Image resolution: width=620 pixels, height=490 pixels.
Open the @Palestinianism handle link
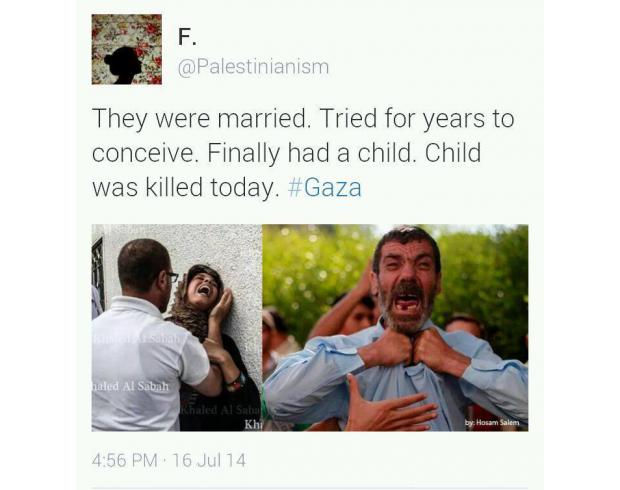253,66
